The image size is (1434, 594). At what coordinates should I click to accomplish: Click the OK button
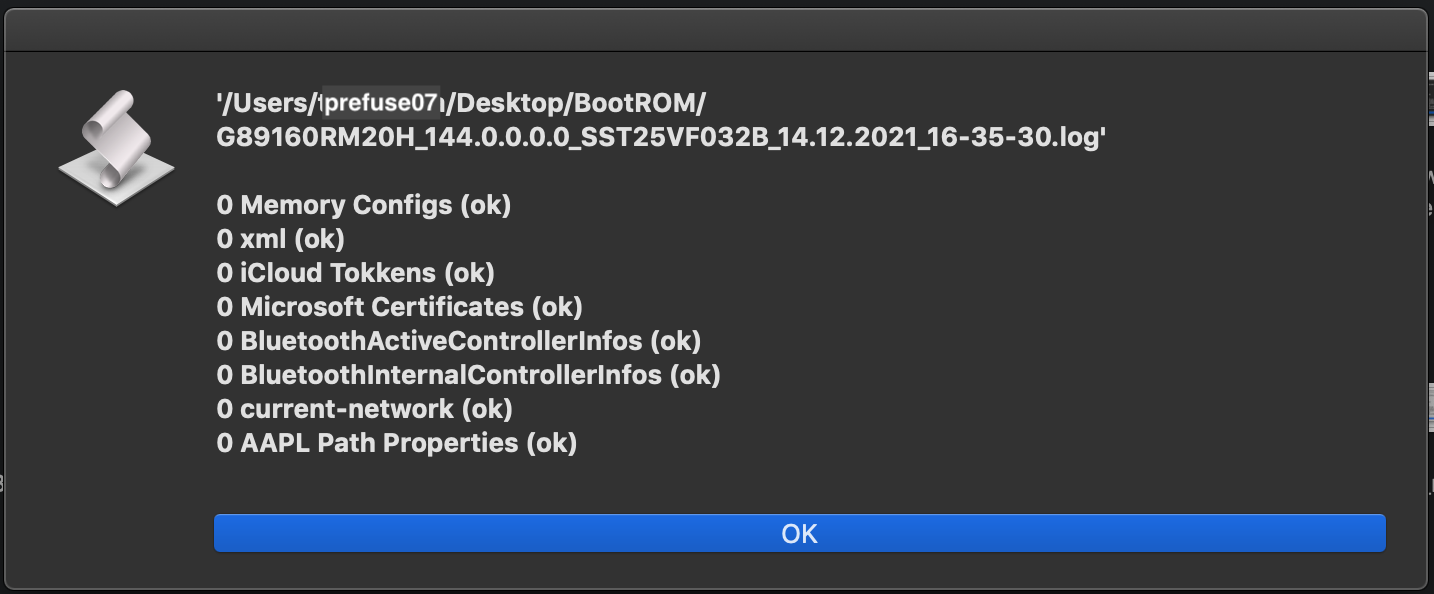click(x=799, y=533)
